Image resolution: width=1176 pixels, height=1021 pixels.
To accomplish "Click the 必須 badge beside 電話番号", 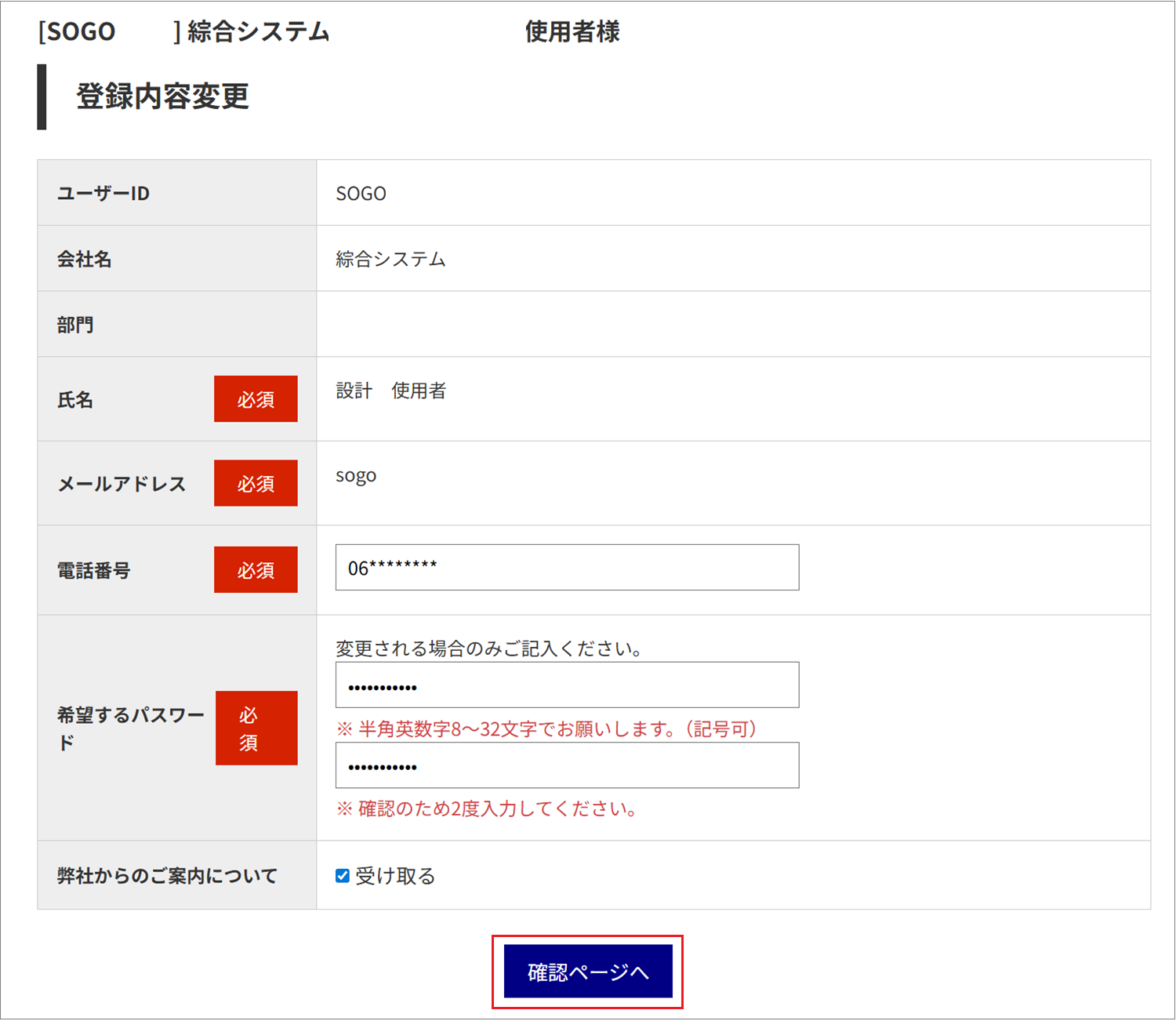I will [x=256, y=570].
